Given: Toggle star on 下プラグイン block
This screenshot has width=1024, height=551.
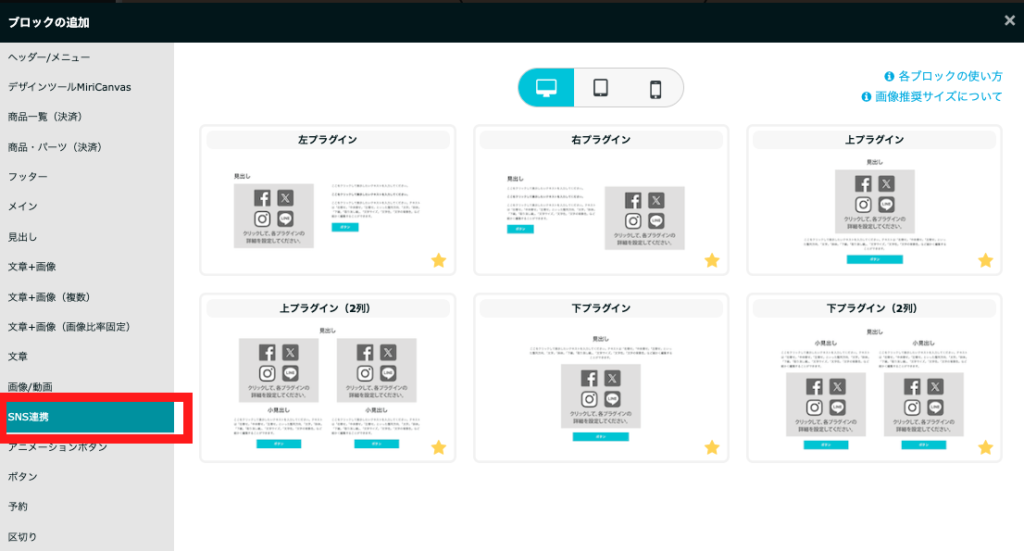Looking at the screenshot, I should [x=712, y=447].
